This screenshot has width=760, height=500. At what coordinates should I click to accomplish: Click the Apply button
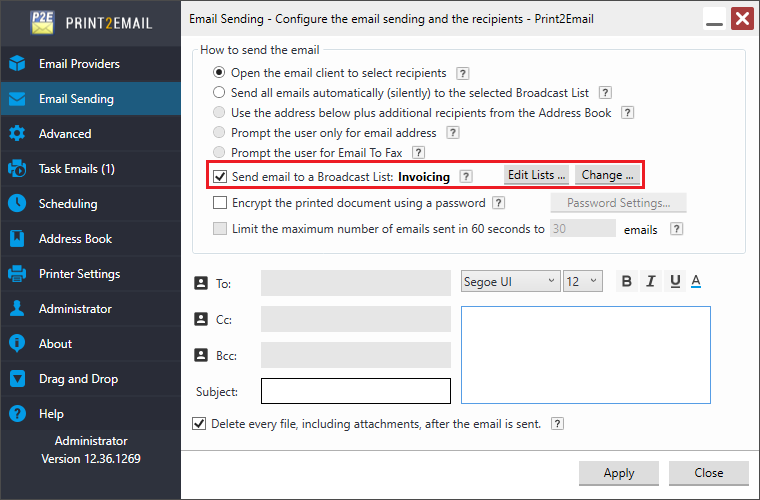click(619, 473)
